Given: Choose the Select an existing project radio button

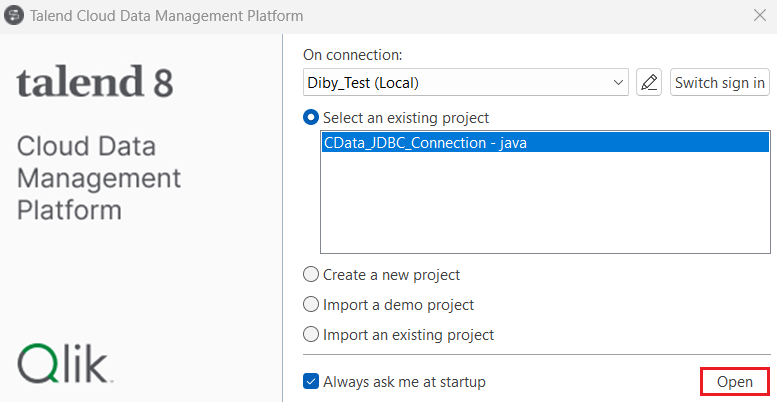Looking at the screenshot, I should 311,118.
